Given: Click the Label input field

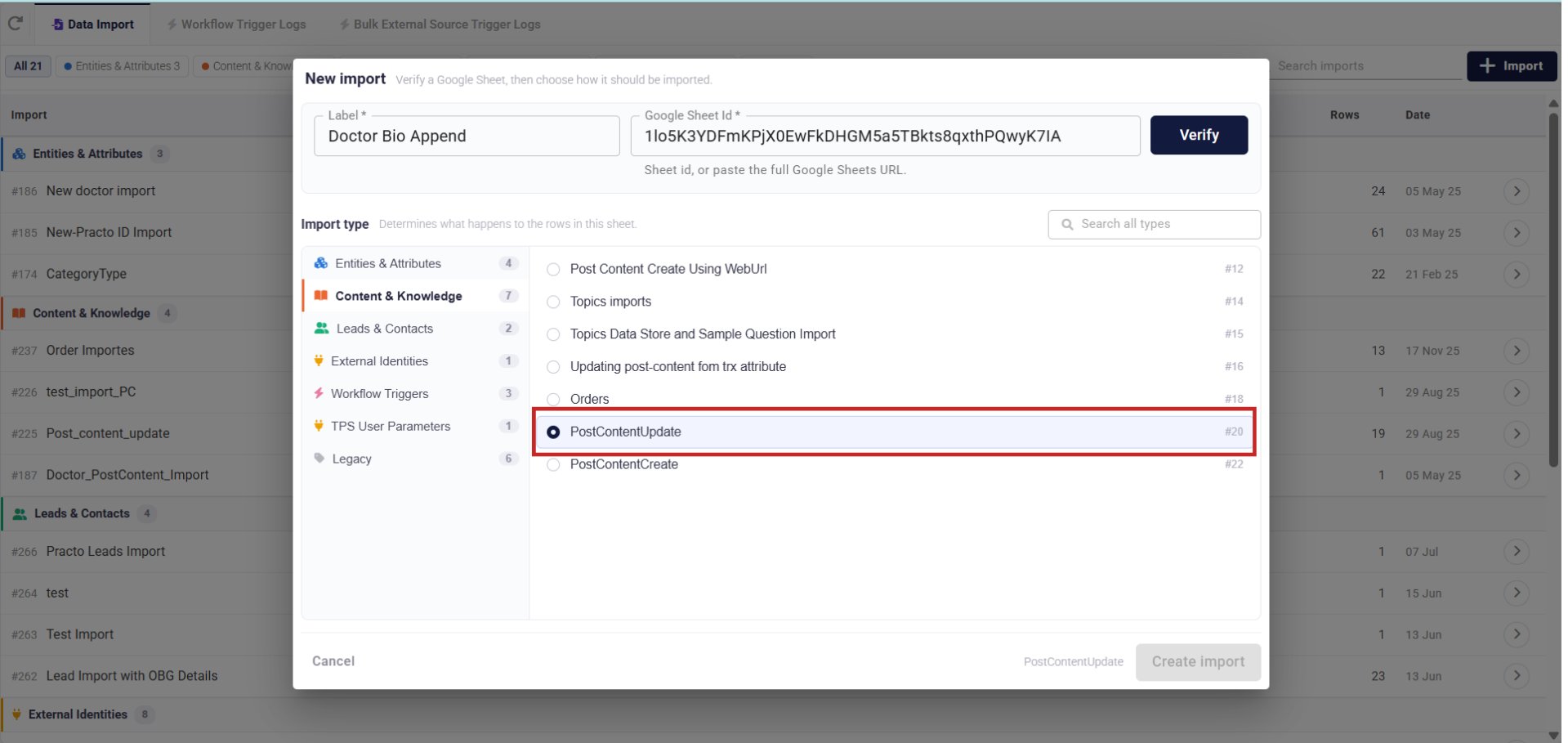Looking at the screenshot, I should click(467, 136).
